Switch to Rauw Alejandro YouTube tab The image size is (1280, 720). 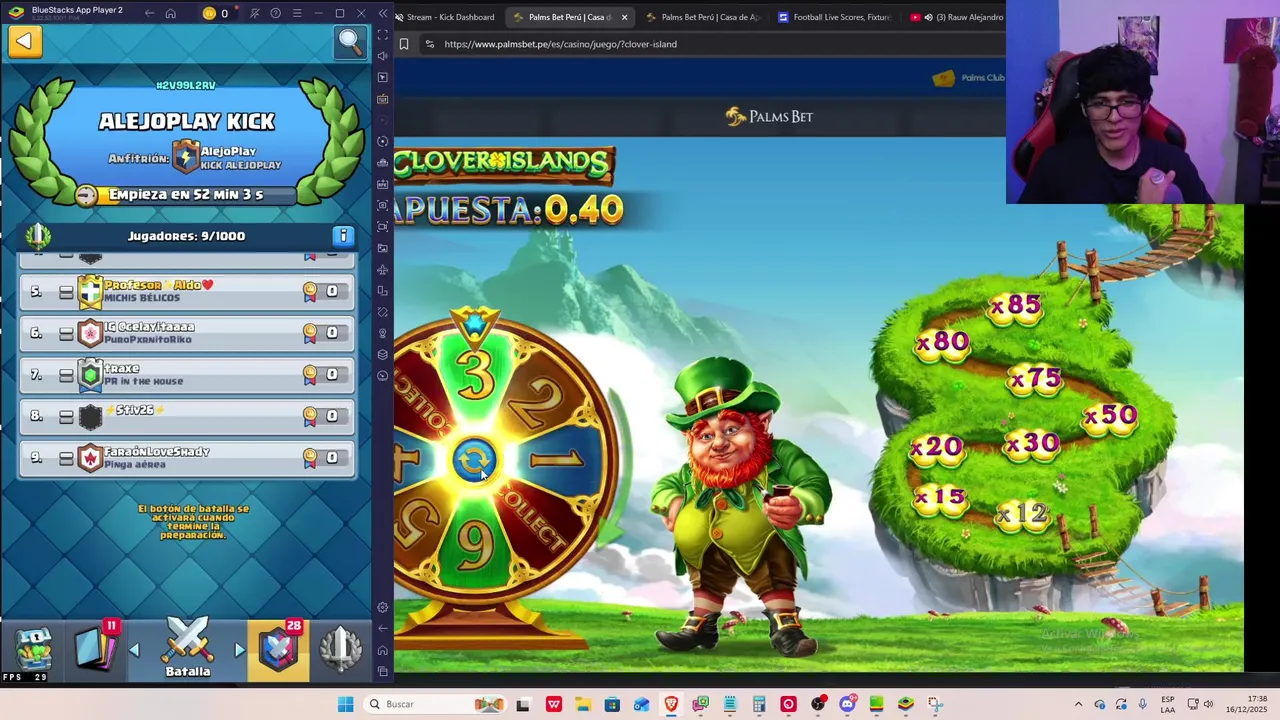point(956,17)
